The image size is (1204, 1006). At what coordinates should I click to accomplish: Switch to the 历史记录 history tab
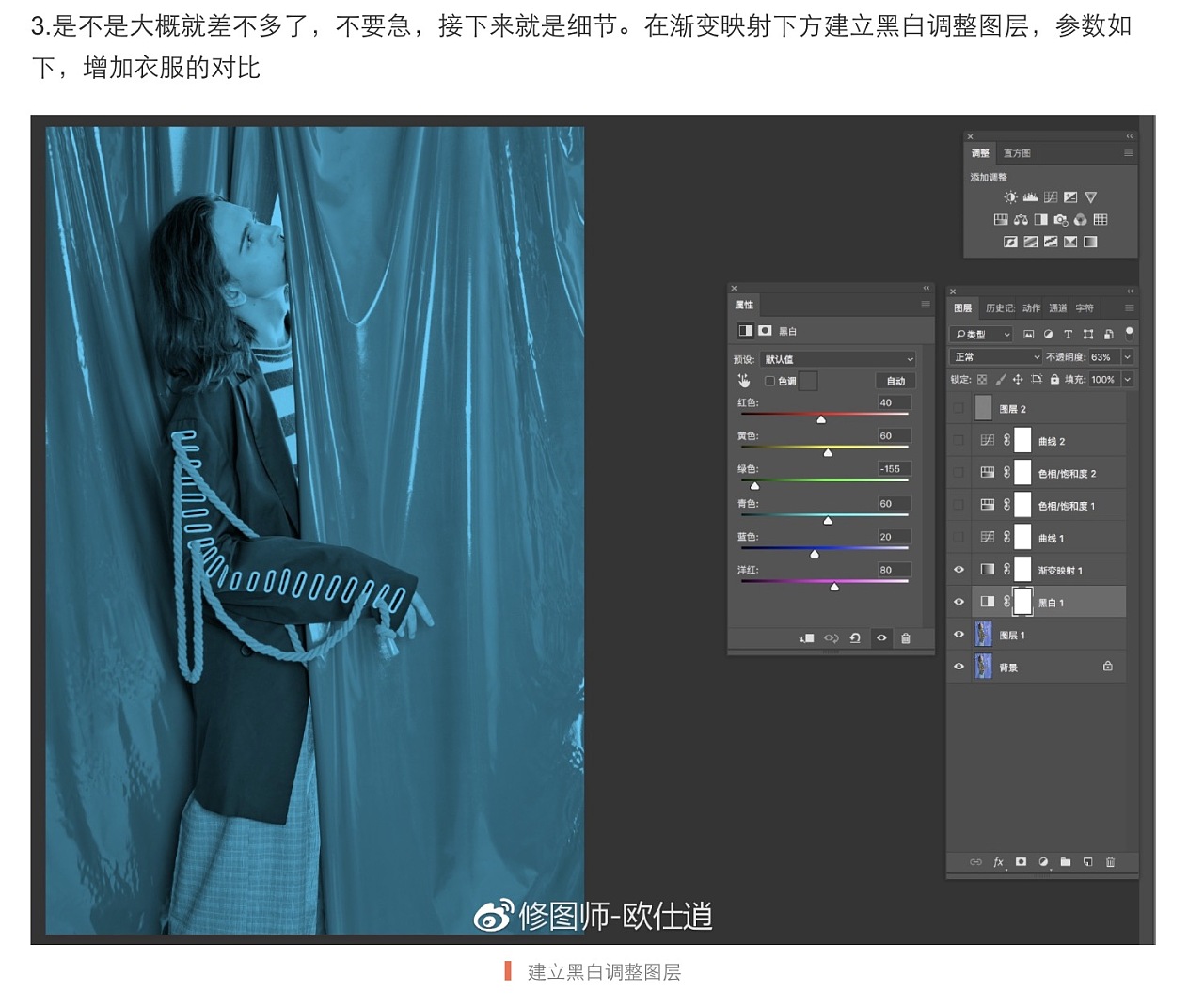1000,308
